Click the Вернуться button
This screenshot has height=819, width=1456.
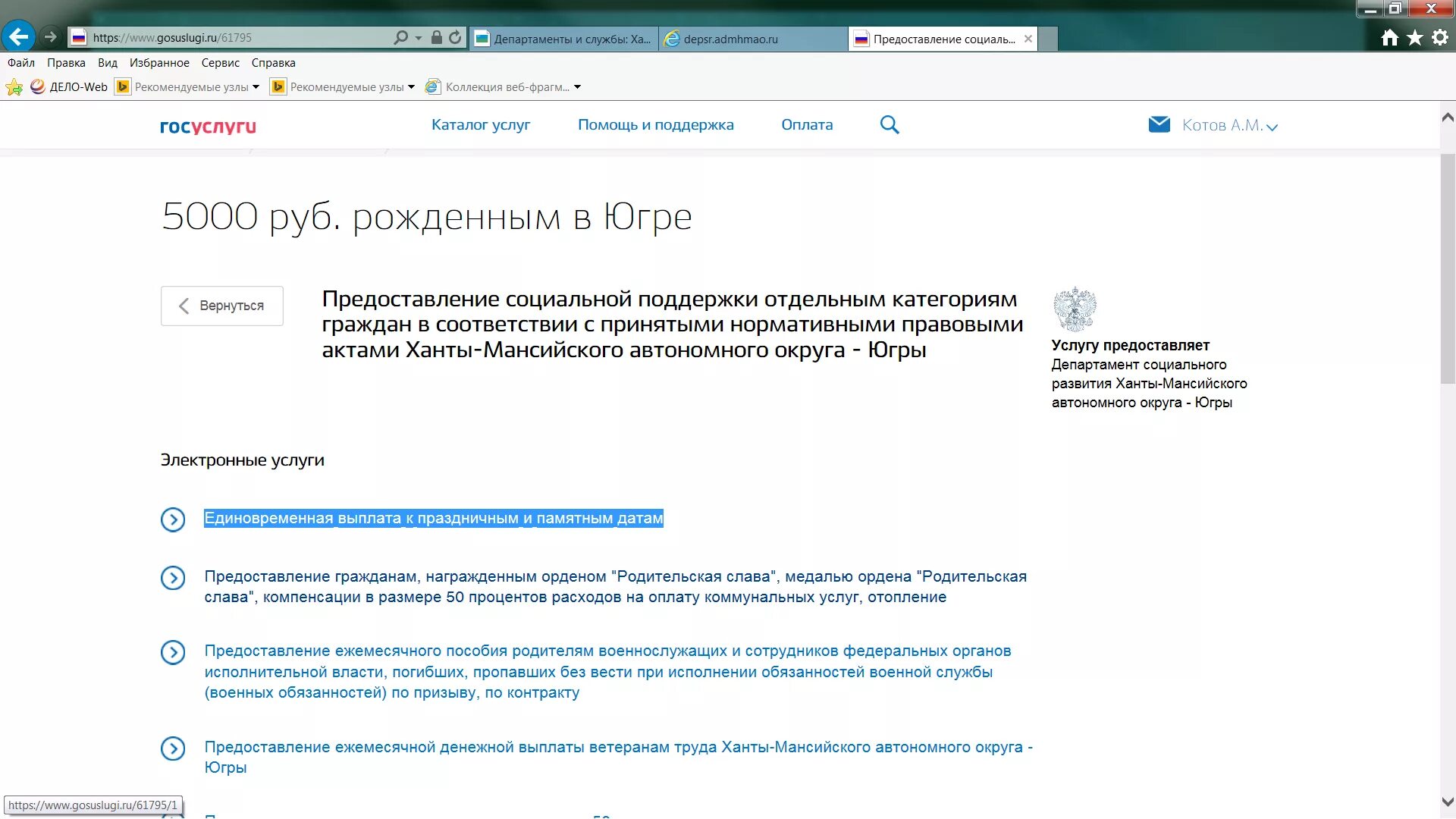tap(221, 306)
